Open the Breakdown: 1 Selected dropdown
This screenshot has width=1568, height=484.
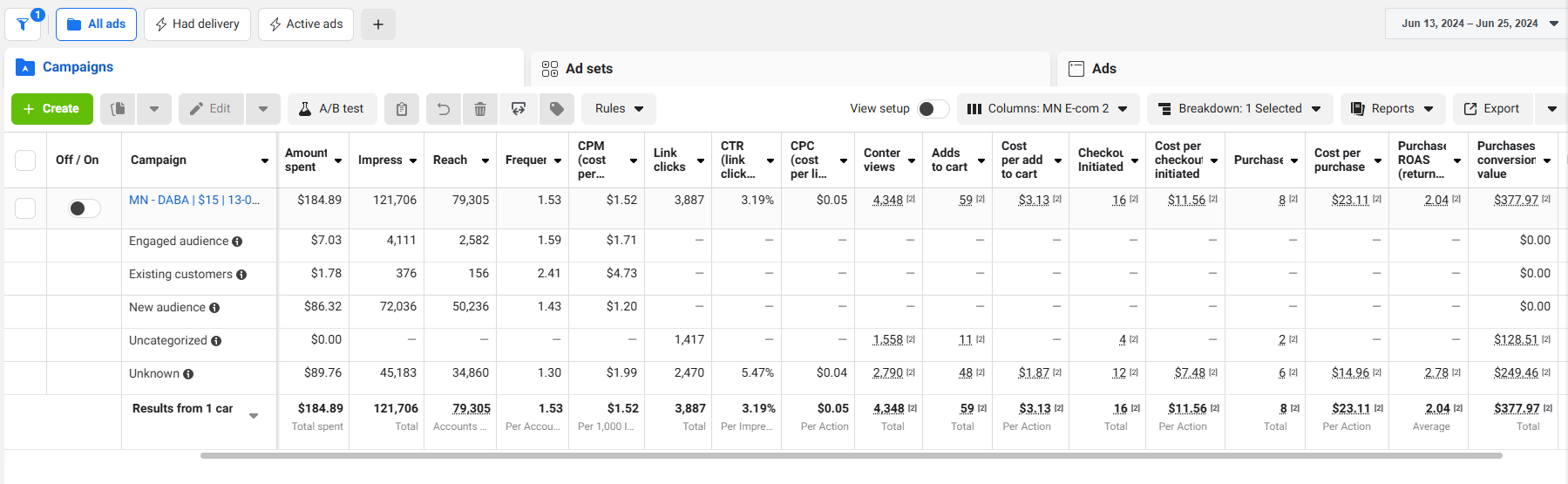pos(1239,109)
